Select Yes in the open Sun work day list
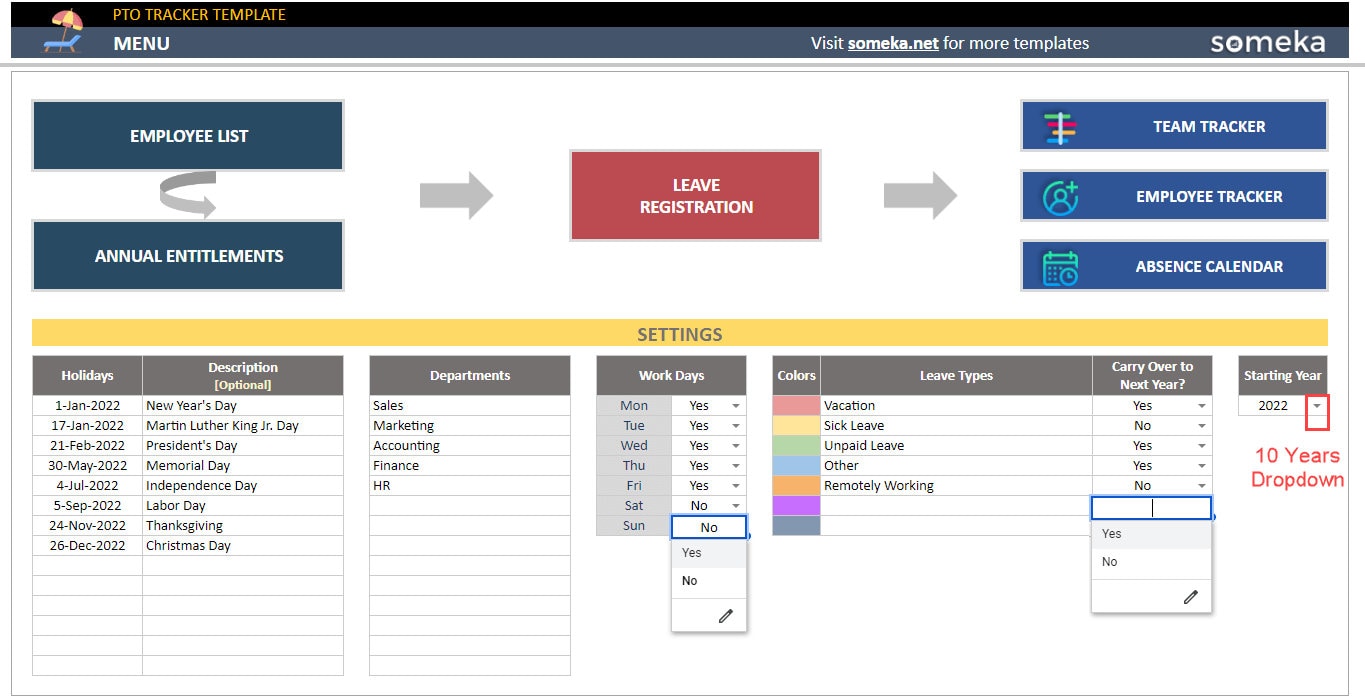This screenshot has width=1365, height=700. (691, 552)
